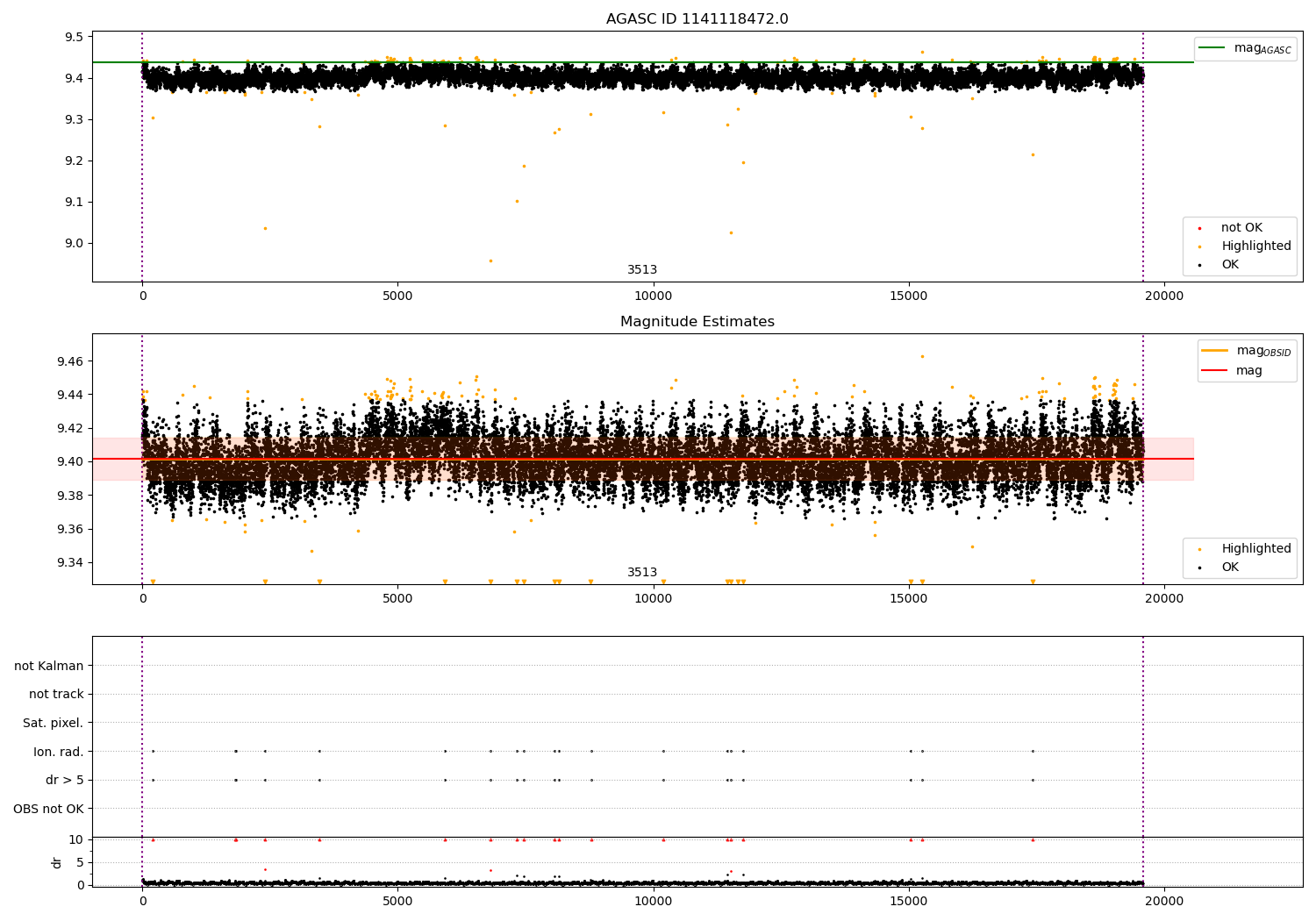Image resolution: width=1316 pixels, height=921 pixels.
Task: Click the '3513' annotation in the middle plot
Action: [x=642, y=573]
